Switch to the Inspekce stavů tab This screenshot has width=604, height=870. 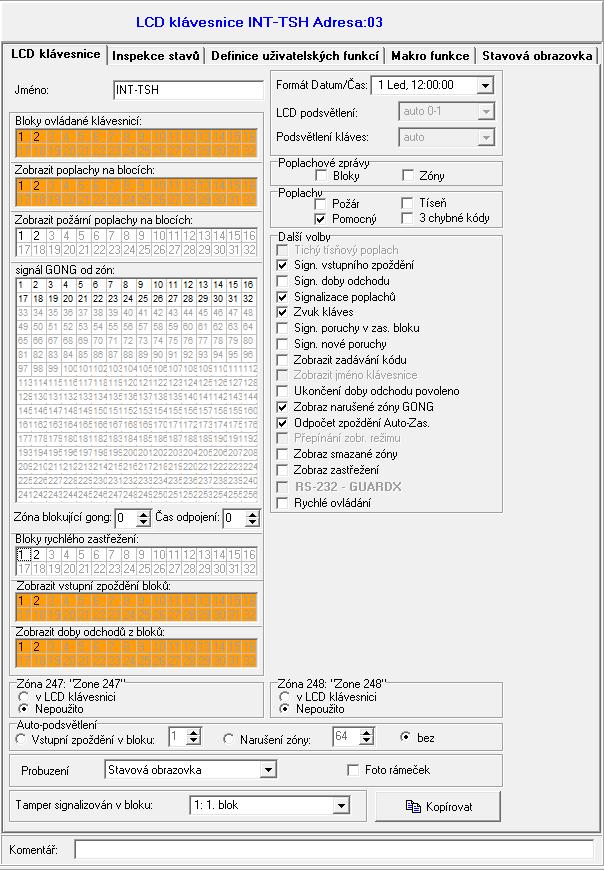[156, 55]
